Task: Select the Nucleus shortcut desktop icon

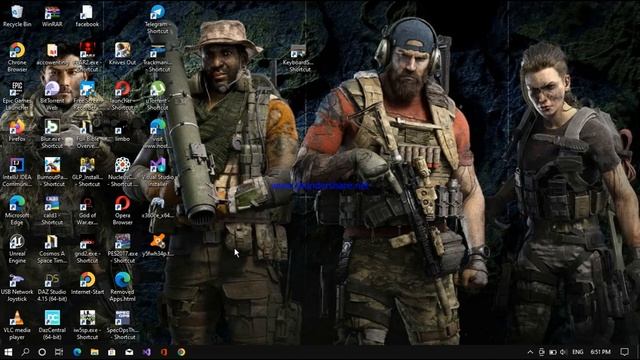Action: tap(122, 172)
